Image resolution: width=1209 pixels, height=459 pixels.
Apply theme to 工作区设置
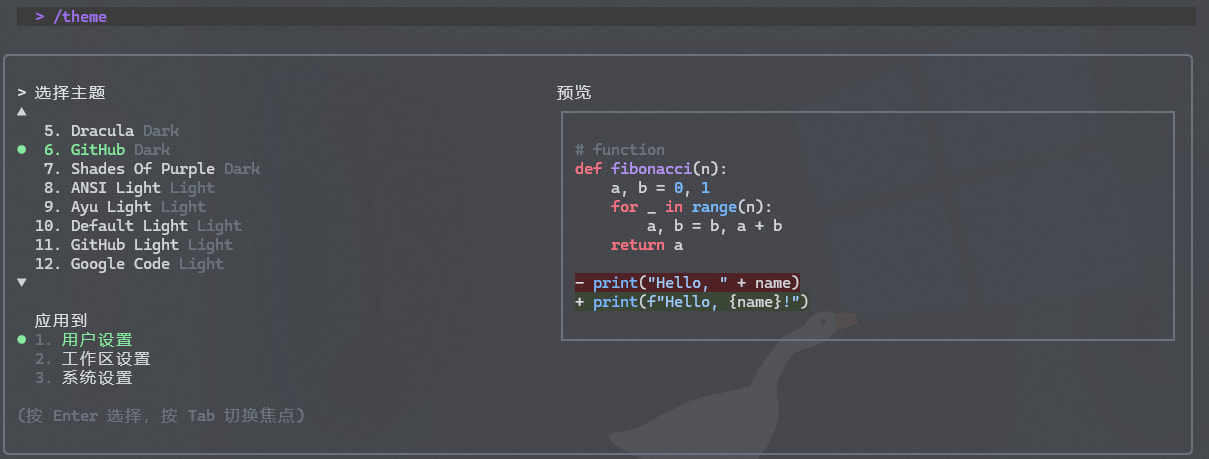pyautogui.click(x=106, y=359)
